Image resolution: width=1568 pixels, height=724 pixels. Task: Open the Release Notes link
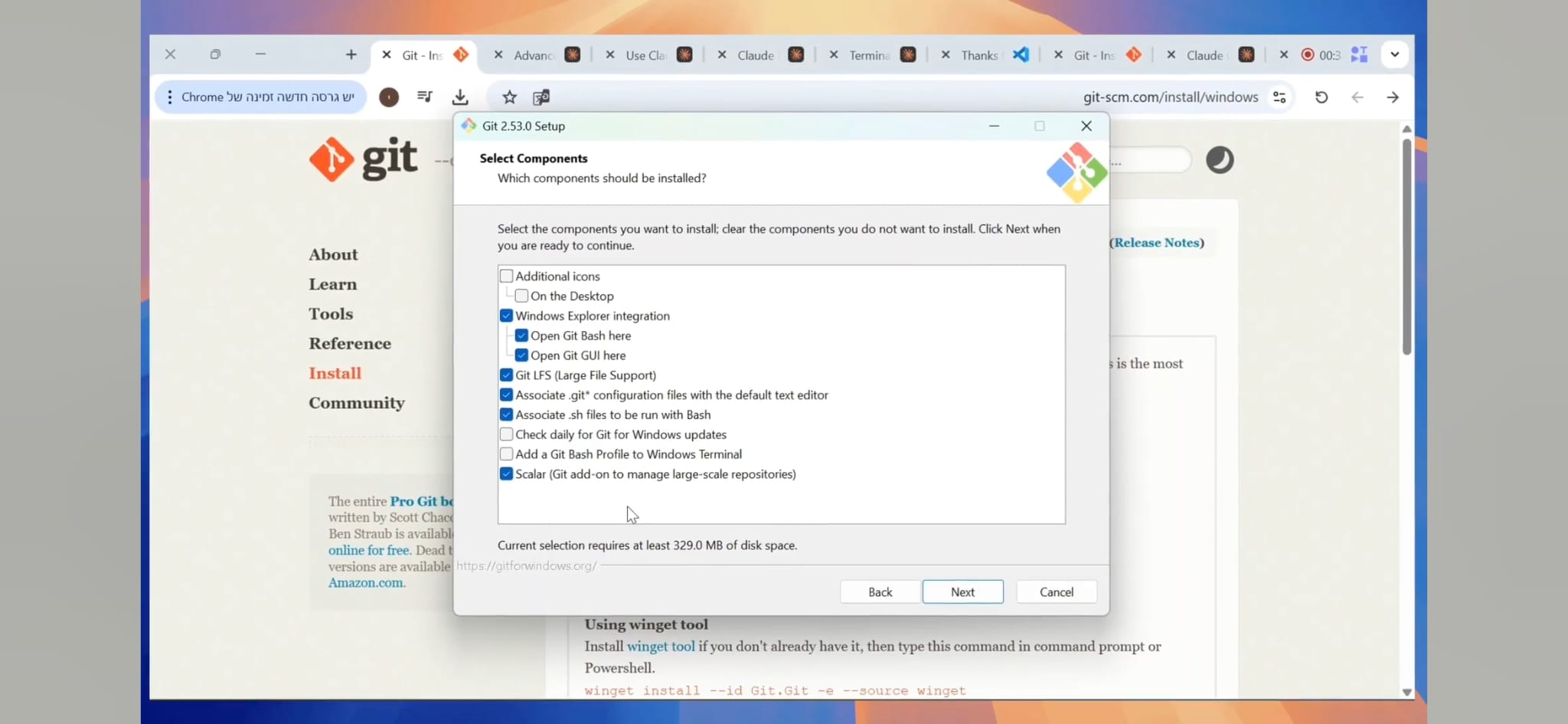pos(1158,243)
